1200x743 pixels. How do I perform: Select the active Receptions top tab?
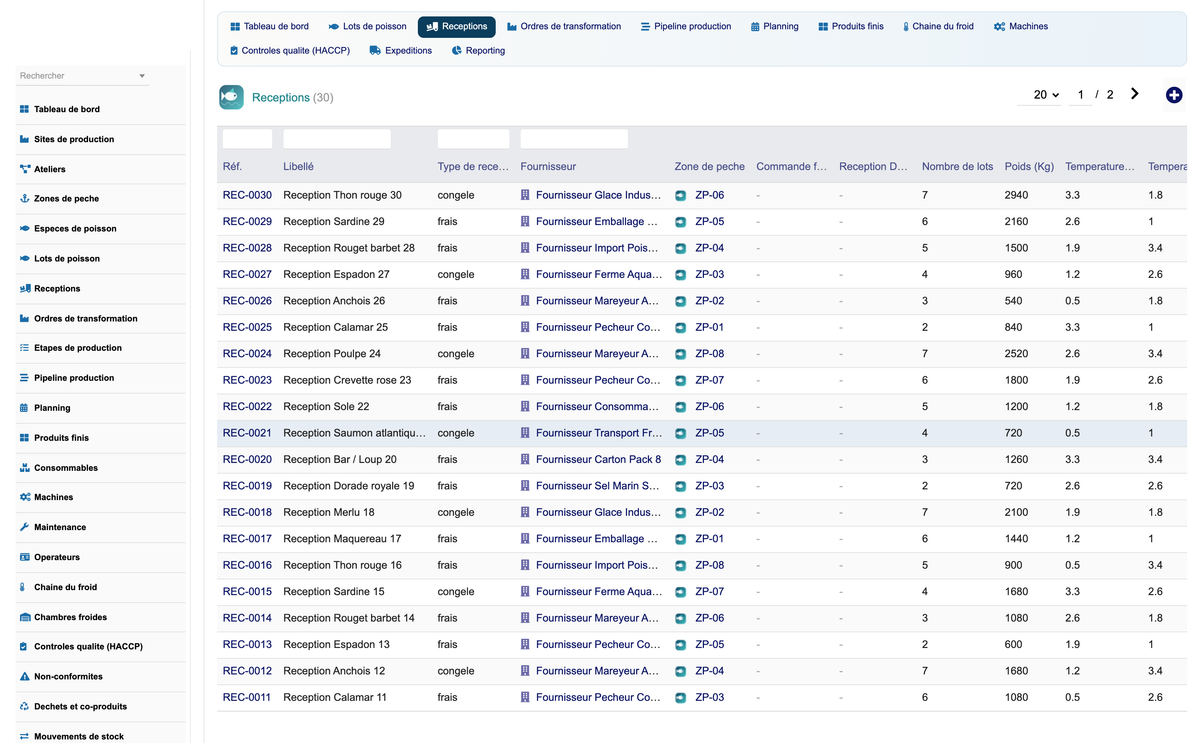[x=457, y=27]
